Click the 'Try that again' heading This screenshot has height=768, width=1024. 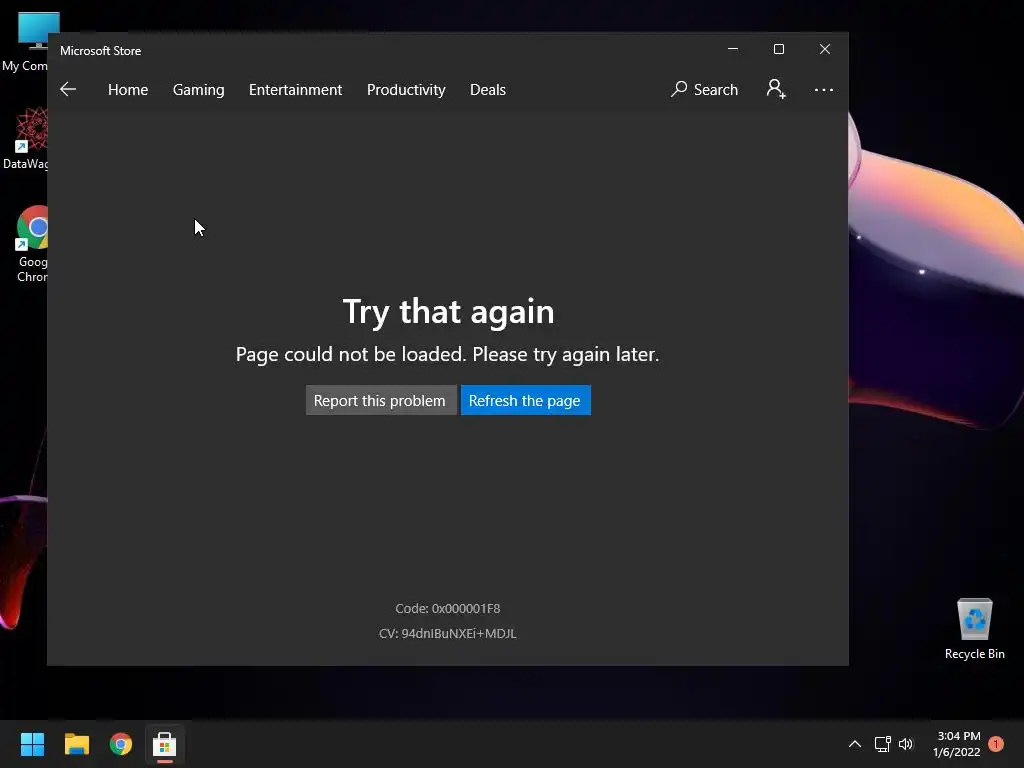(448, 312)
